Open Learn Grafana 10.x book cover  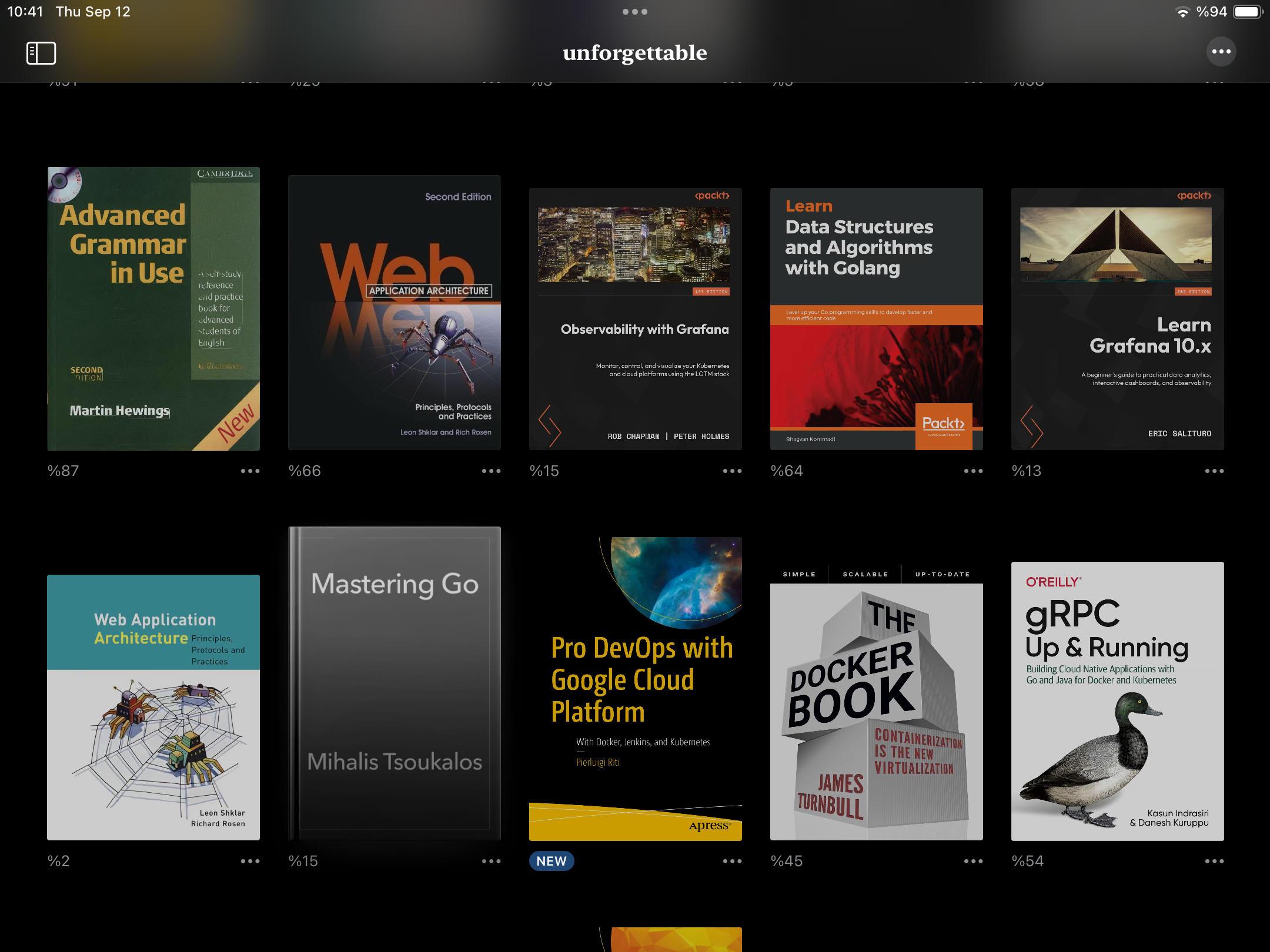1117,319
